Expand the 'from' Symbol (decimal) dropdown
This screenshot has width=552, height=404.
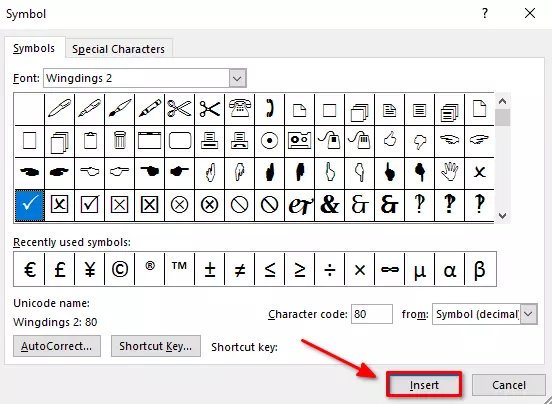tap(529, 314)
